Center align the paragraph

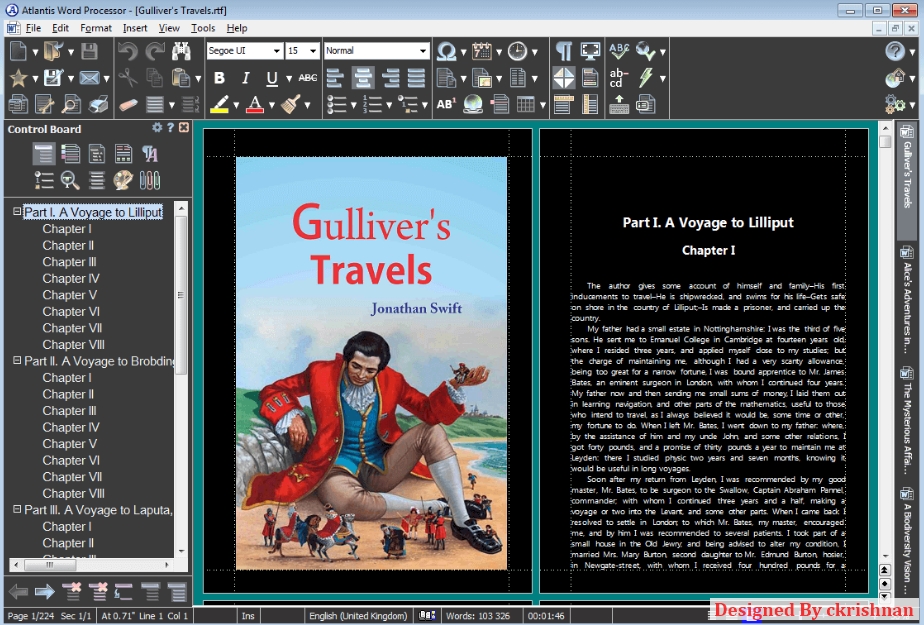pyautogui.click(x=363, y=78)
